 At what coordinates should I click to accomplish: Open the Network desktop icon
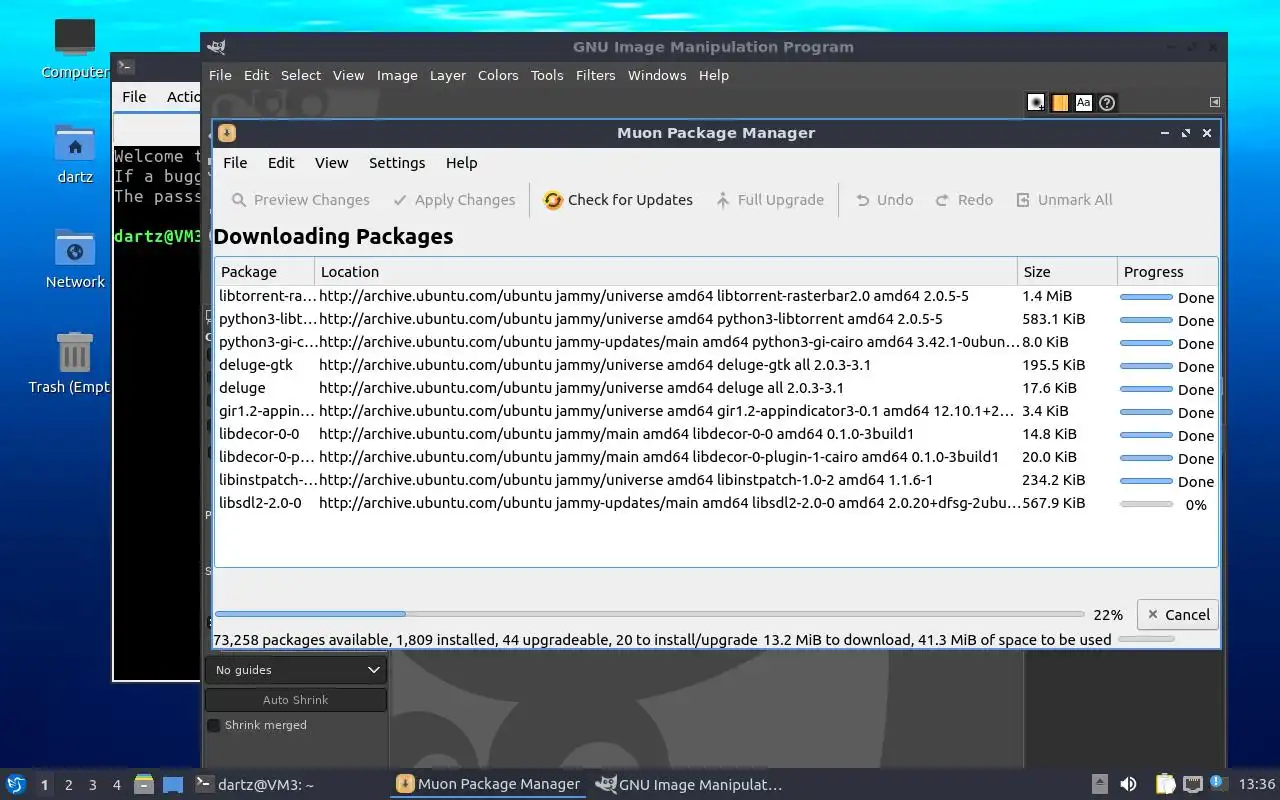(x=75, y=258)
